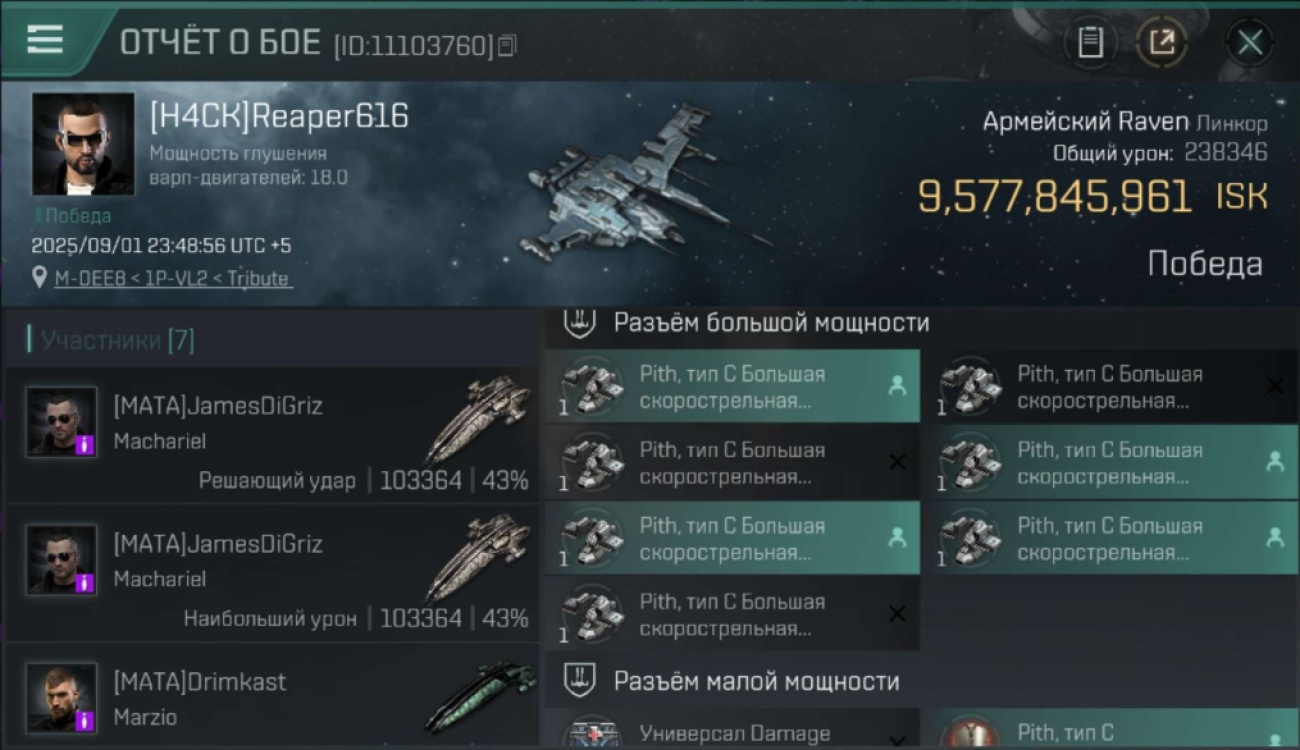
Task: Select first JamesDiGriz Machariel participant entry
Action: 273,435
